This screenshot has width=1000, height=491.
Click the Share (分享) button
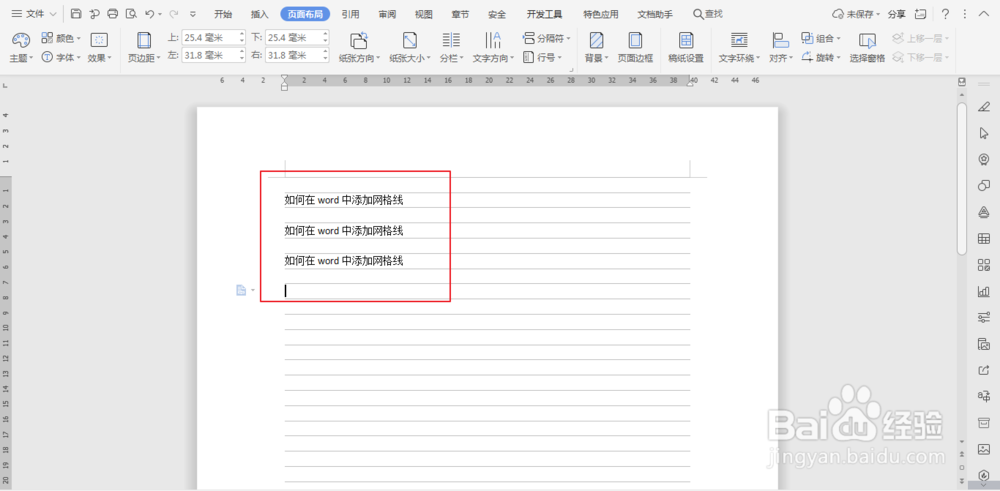[x=897, y=14]
